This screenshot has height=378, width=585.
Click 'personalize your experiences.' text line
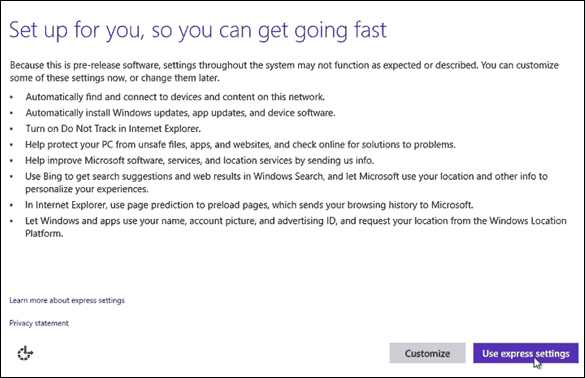(87, 189)
